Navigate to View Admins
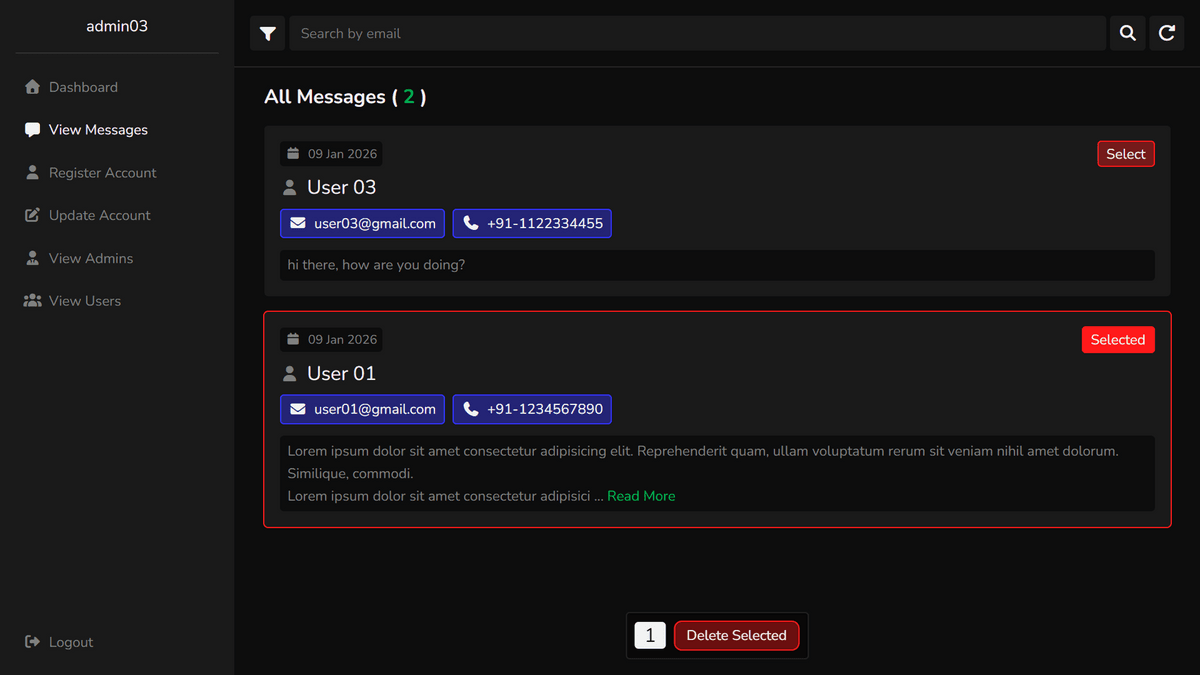1200x675 pixels. 90,258
